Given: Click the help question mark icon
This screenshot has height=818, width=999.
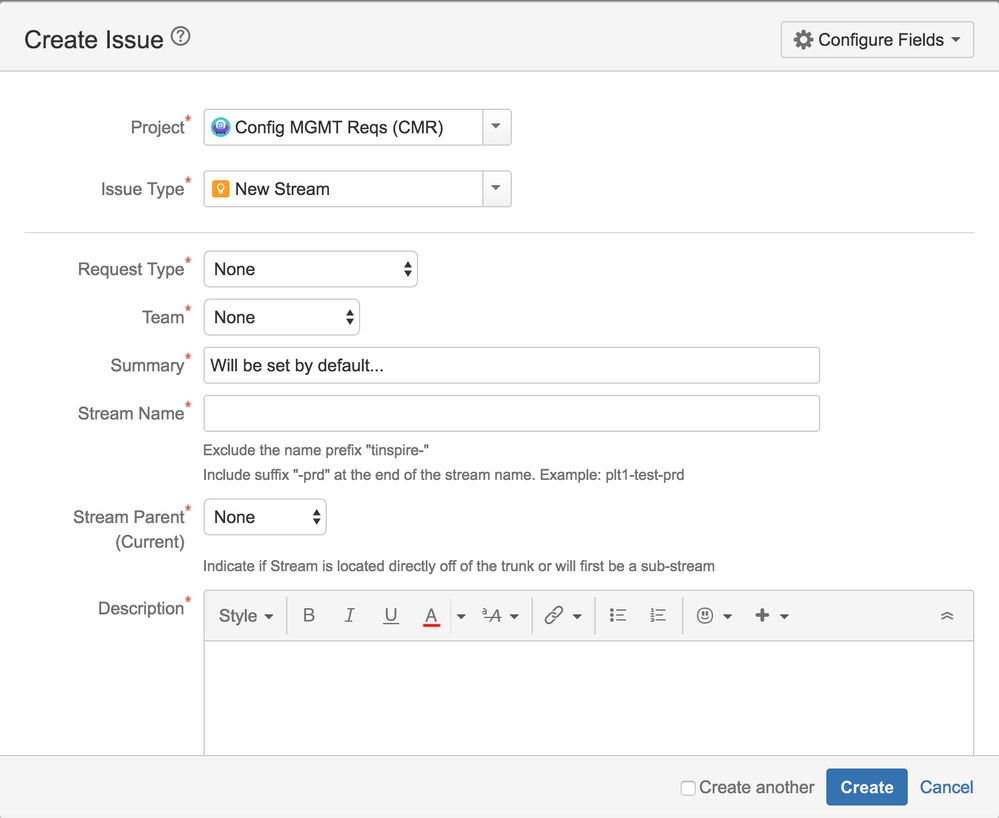Looking at the screenshot, I should coord(180,37).
